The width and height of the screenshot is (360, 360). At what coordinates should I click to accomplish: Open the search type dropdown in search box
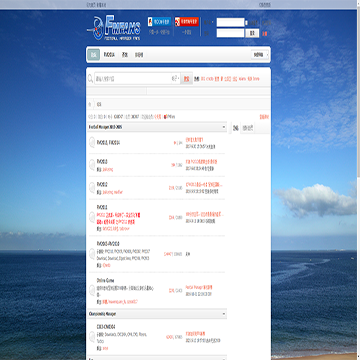(x=176, y=79)
